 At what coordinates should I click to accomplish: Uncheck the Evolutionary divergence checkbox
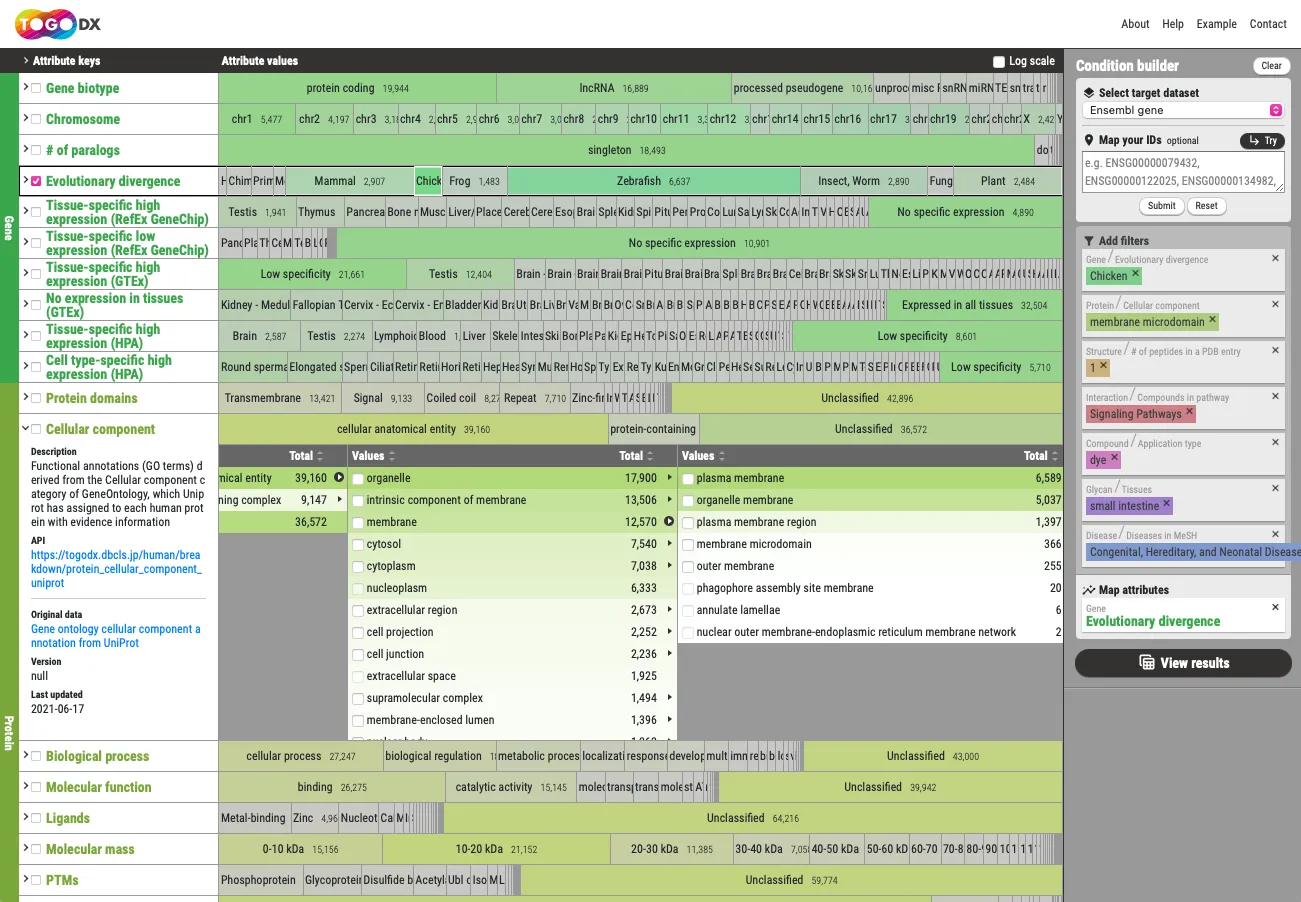[37, 181]
